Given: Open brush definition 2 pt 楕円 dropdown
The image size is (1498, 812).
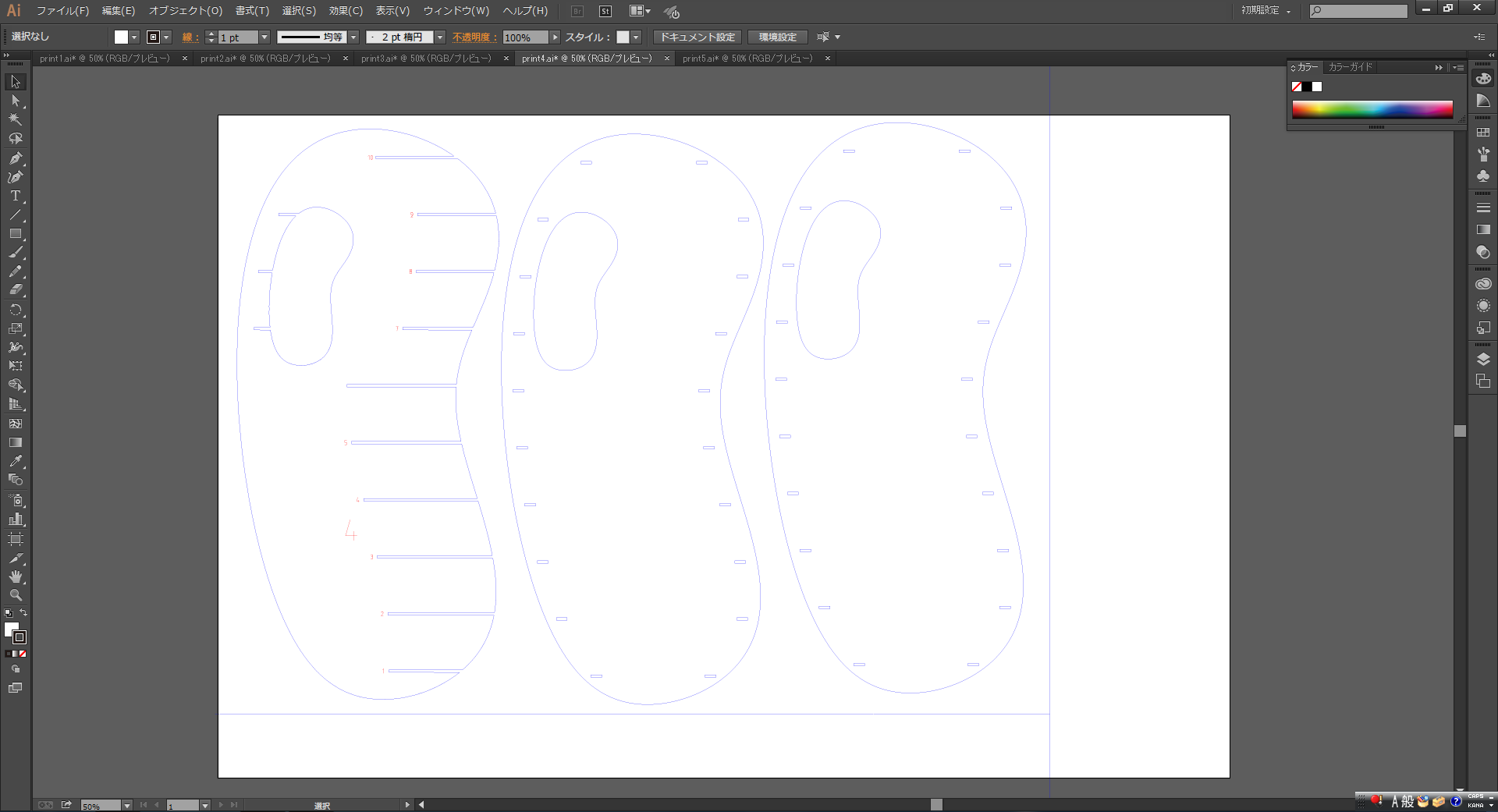Looking at the screenshot, I should (440, 37).
